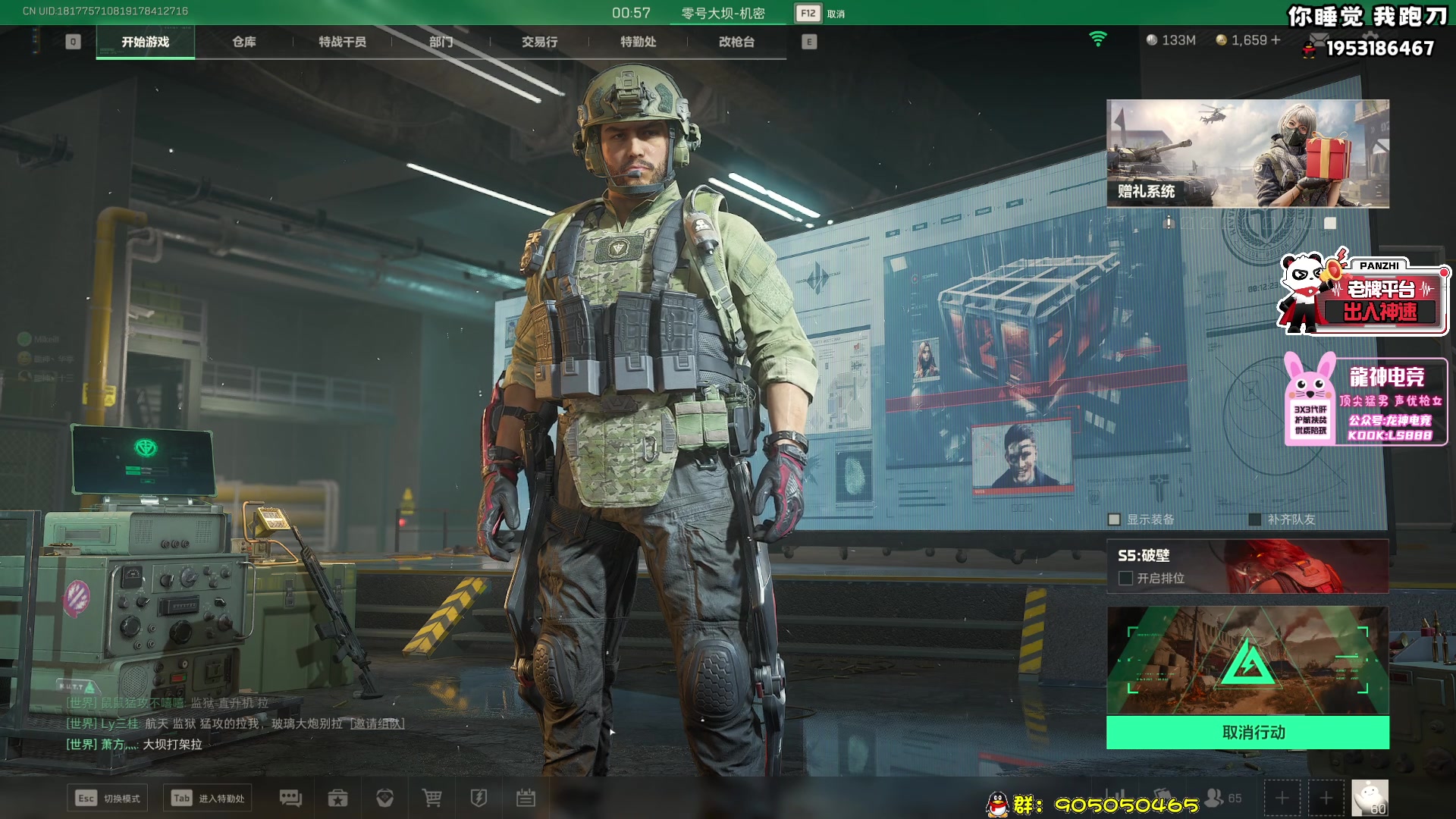Open the S5:破壁 season panel
The width and height of the screenshot is (1456, 819).
(x=1247, y=566)
